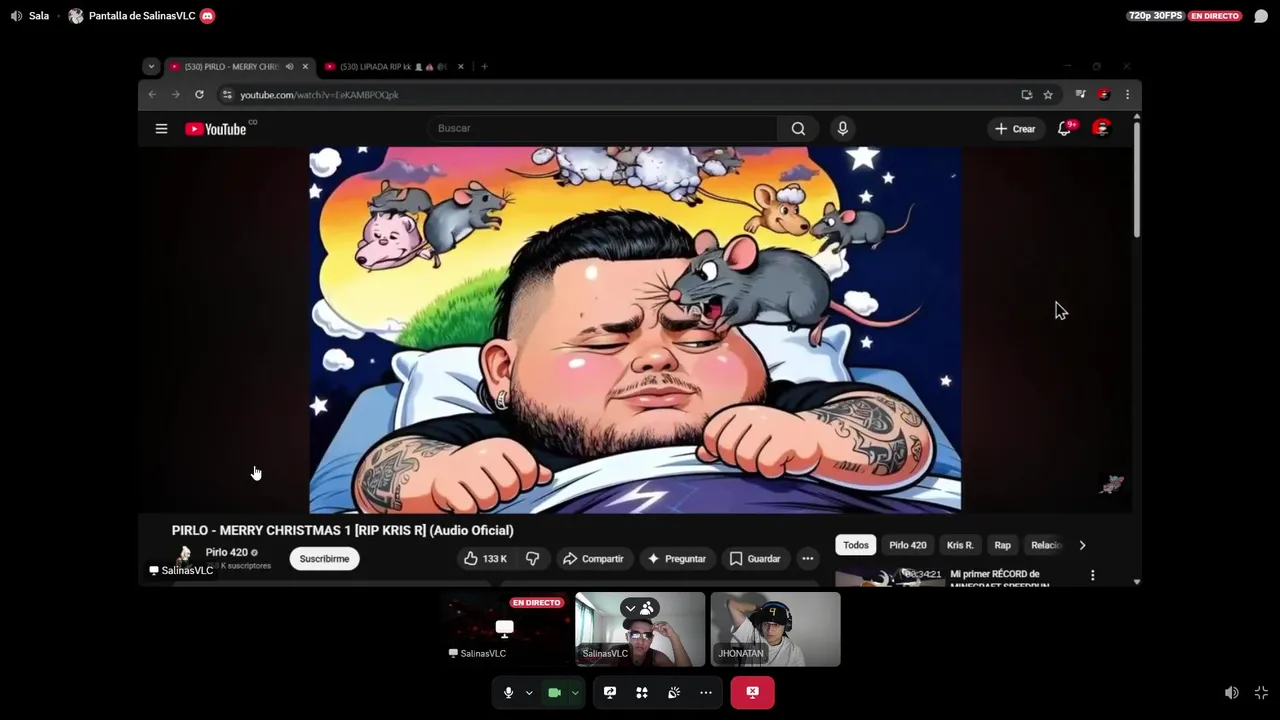1280x720 pixels.
Task: Select JHONATAN camera tile
Action: pyautogui.click(x=775, y=629)
